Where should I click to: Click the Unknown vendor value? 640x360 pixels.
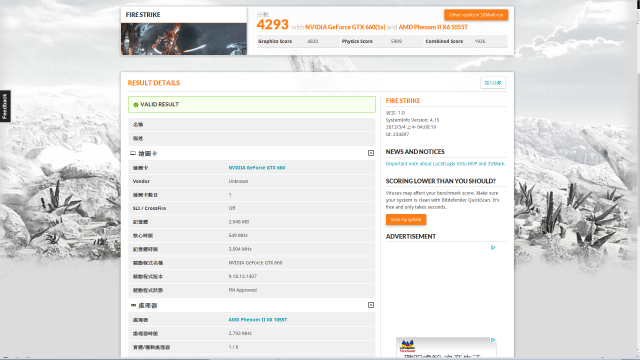[x=238, y=181]
